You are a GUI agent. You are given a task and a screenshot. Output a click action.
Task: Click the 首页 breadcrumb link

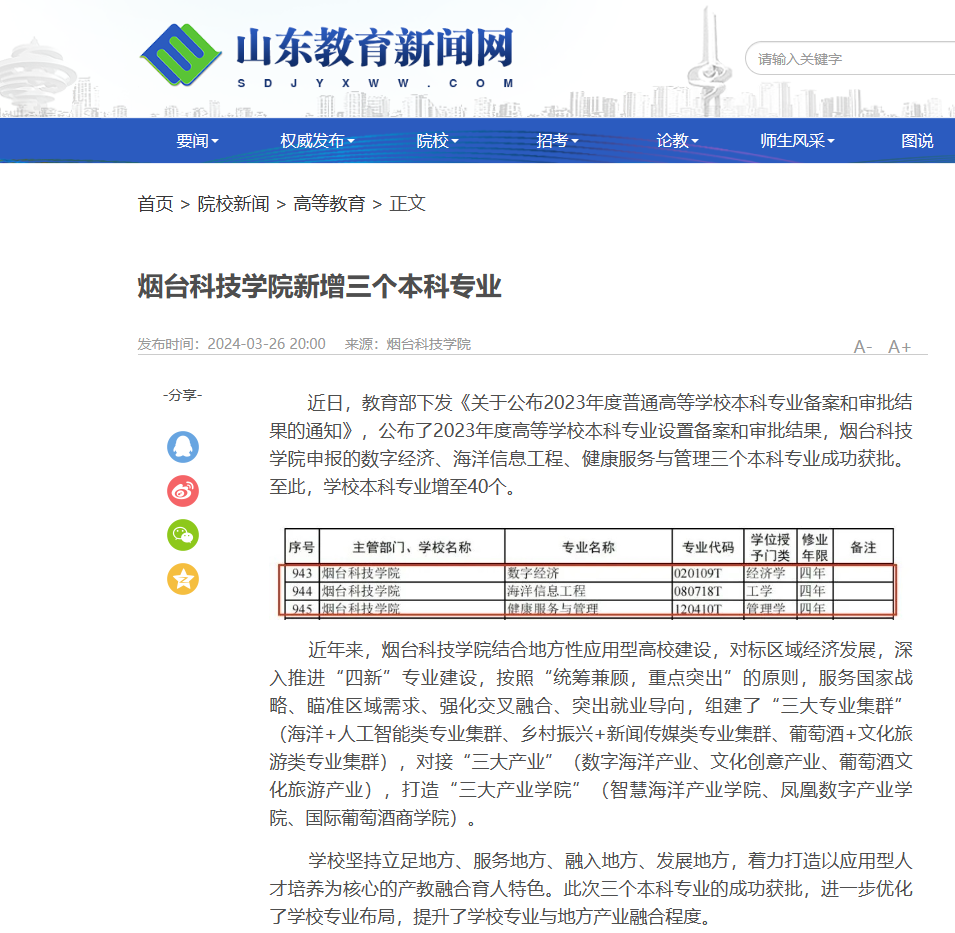[x=155, y=204]
